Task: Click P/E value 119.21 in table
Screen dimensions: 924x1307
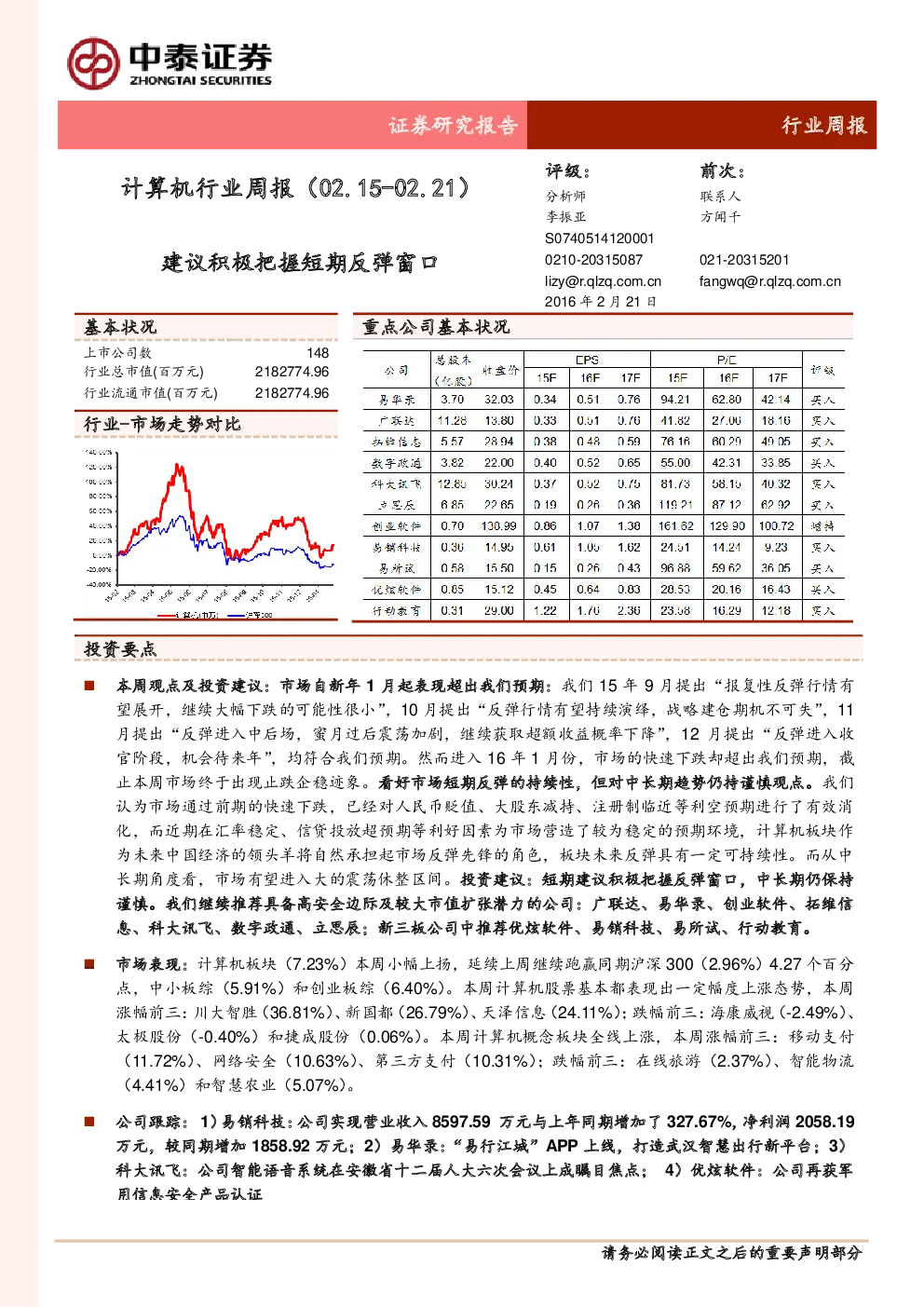Action: (676, 505)
